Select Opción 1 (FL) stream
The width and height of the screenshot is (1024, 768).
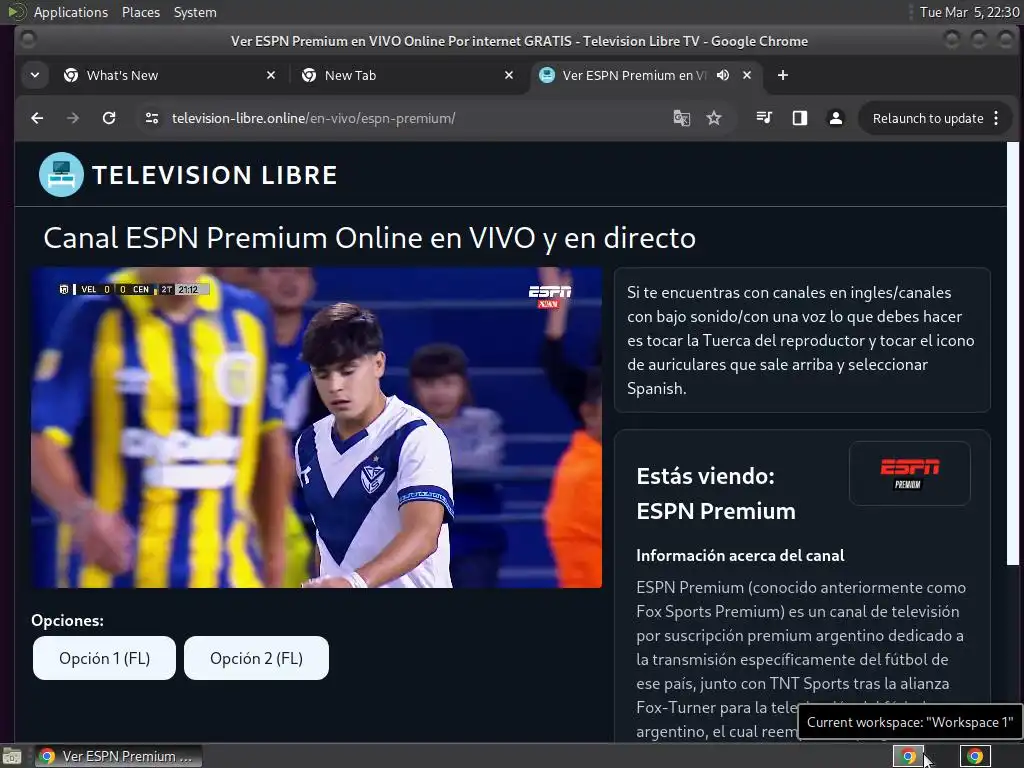[x=104, y=658]
